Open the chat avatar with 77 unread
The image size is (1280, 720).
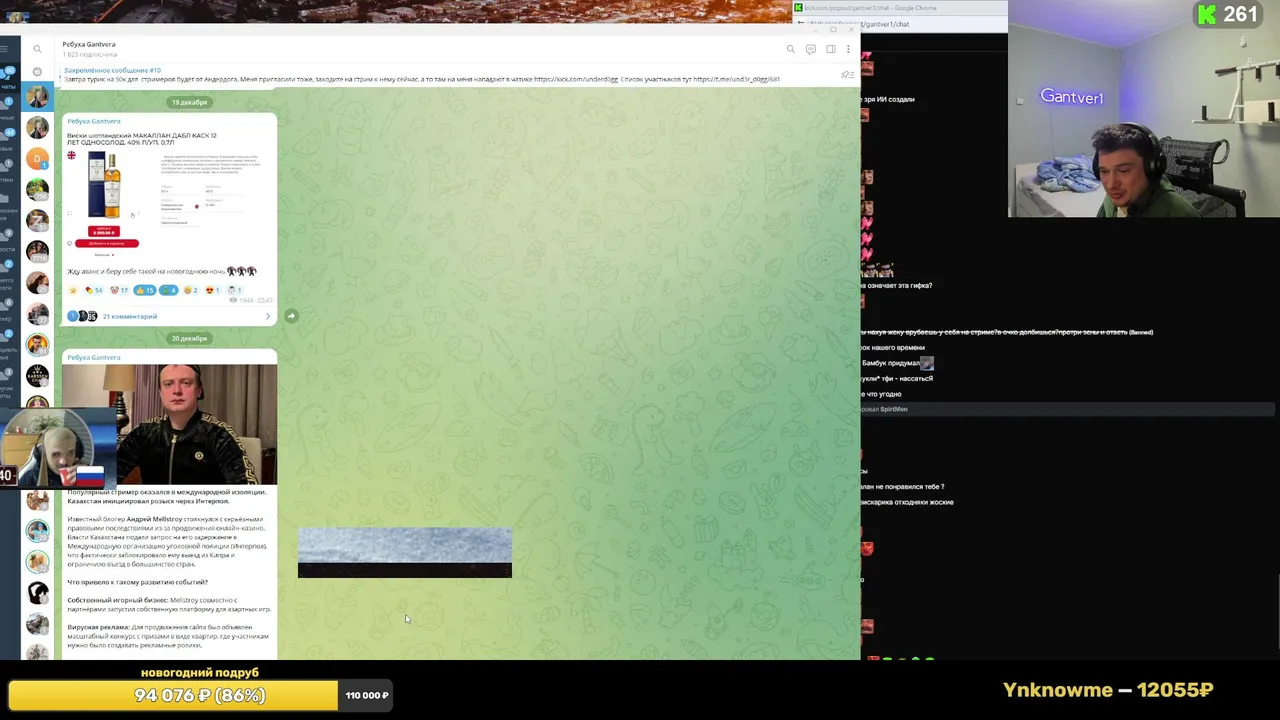37,313
